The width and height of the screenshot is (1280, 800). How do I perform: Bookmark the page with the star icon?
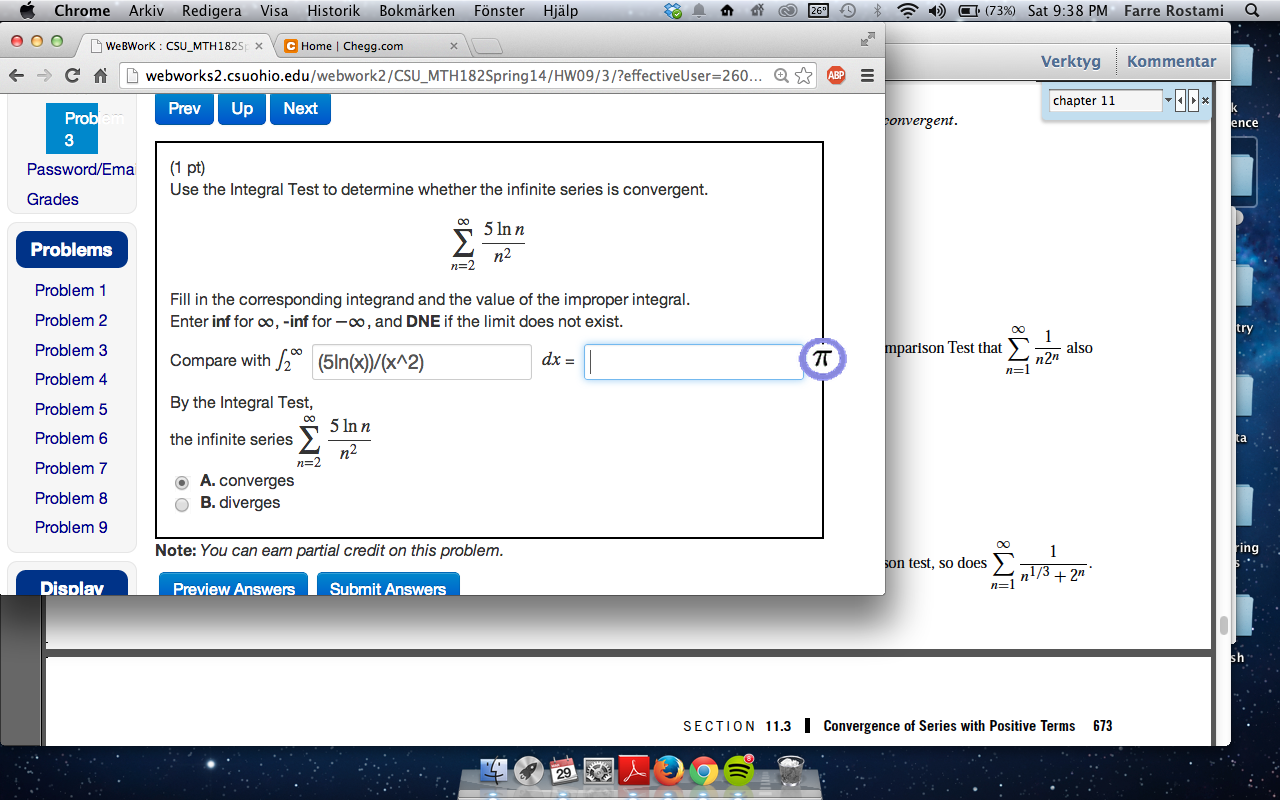[x=803, y=75]
